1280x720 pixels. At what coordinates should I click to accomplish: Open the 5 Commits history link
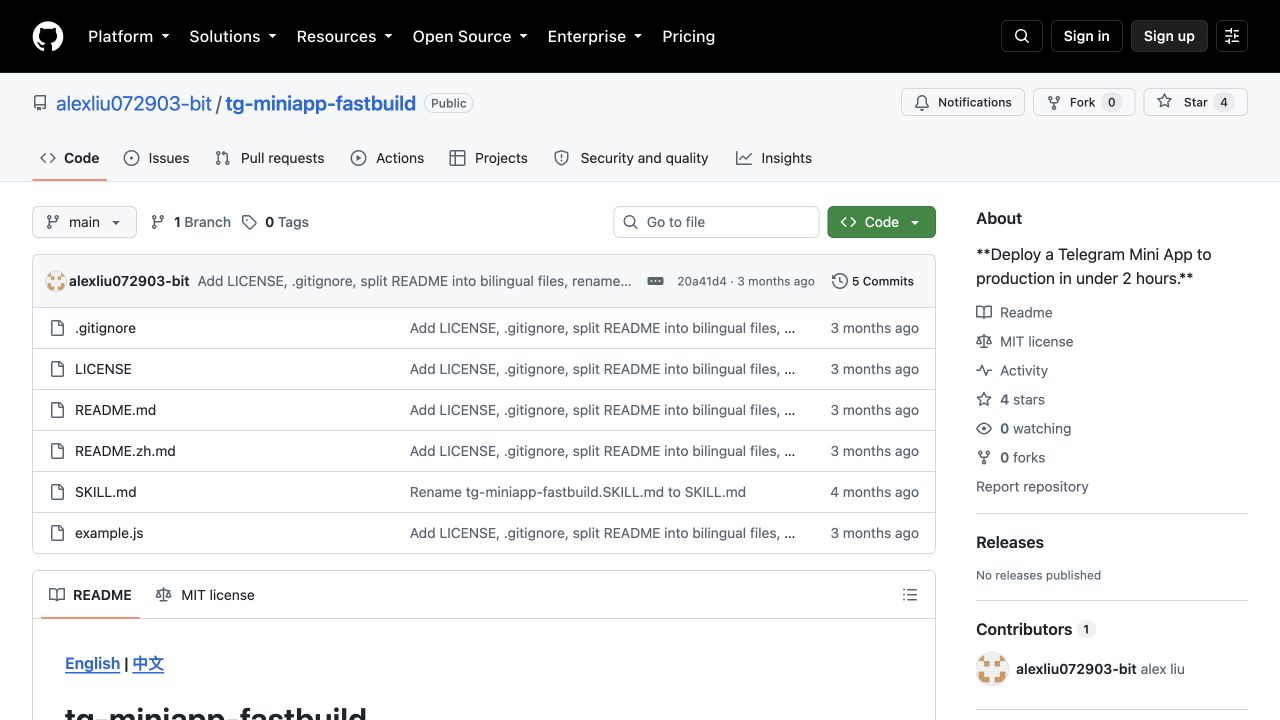(x=873, y=281)
